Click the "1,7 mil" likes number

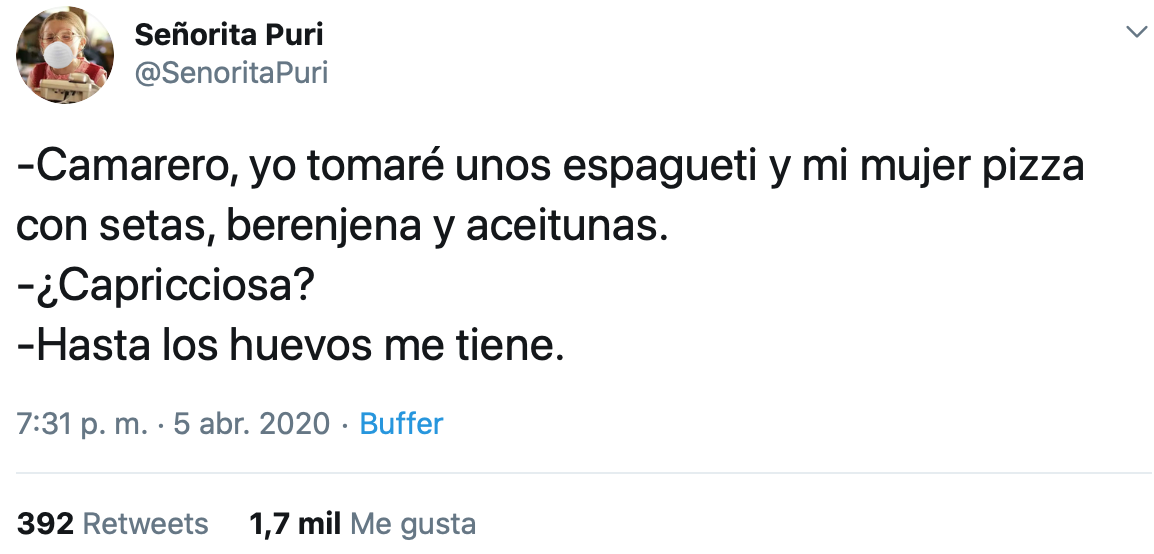(x=295, y=523)
